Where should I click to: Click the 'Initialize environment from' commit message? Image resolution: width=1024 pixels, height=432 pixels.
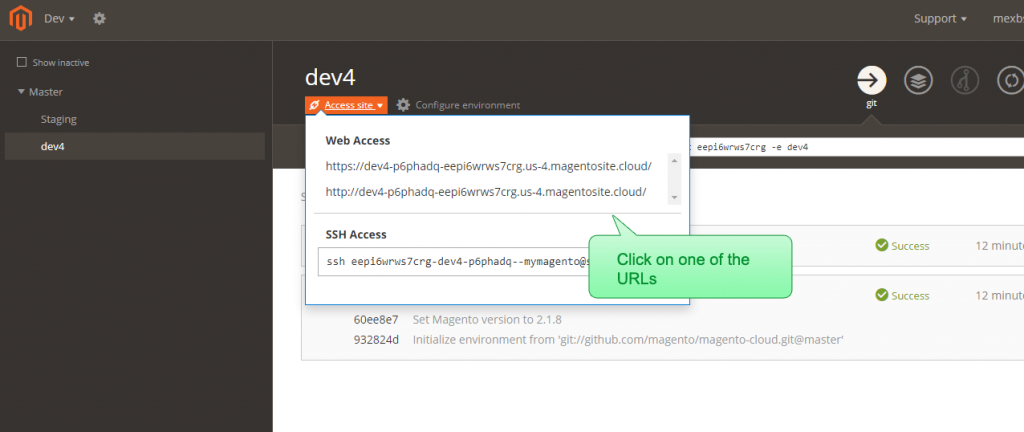[x=628, y=340]
